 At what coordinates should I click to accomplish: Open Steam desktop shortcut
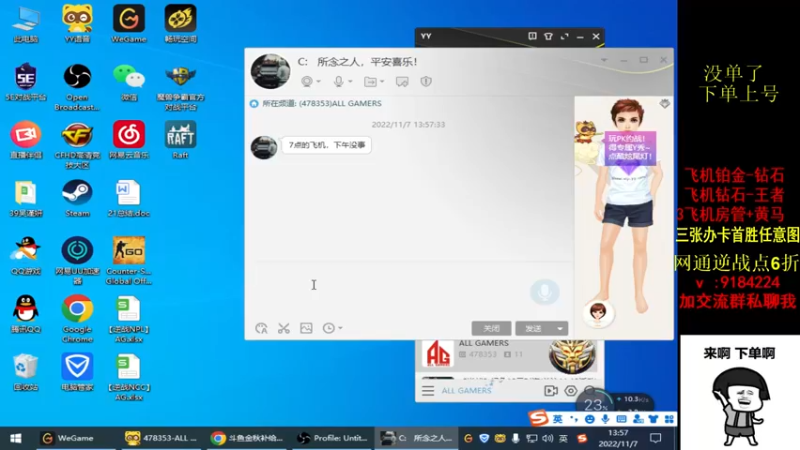tap(77, 199)
